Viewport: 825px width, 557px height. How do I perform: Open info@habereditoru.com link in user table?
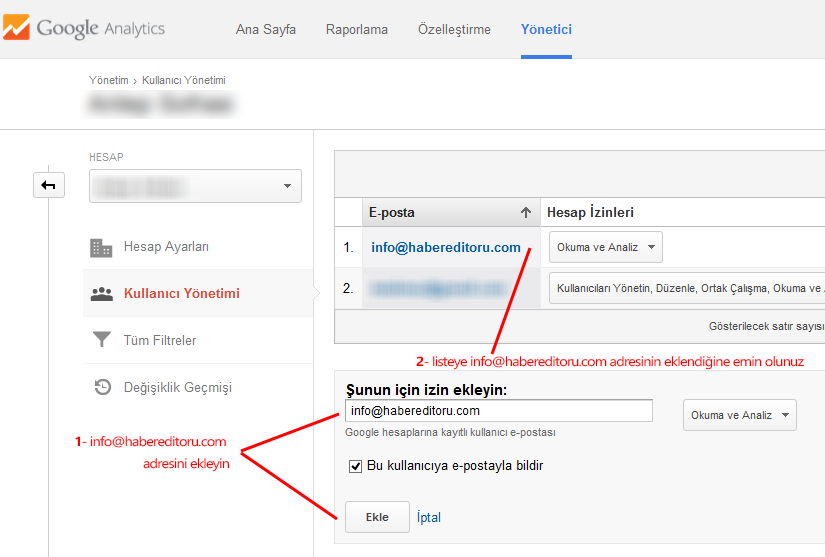446,247
